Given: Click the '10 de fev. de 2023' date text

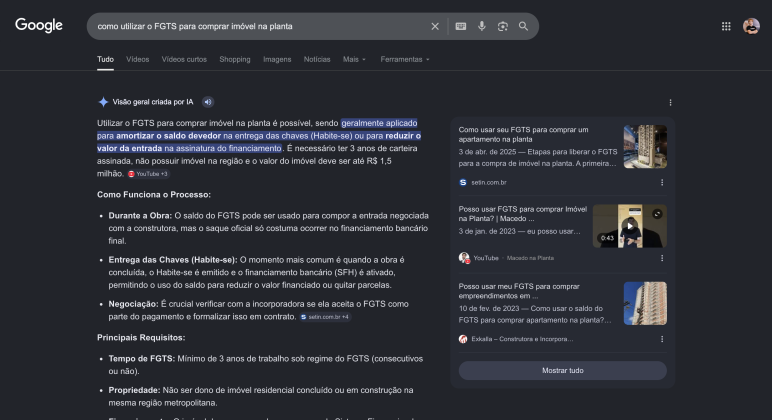Looking at the screenshot, I should [489, 308].
